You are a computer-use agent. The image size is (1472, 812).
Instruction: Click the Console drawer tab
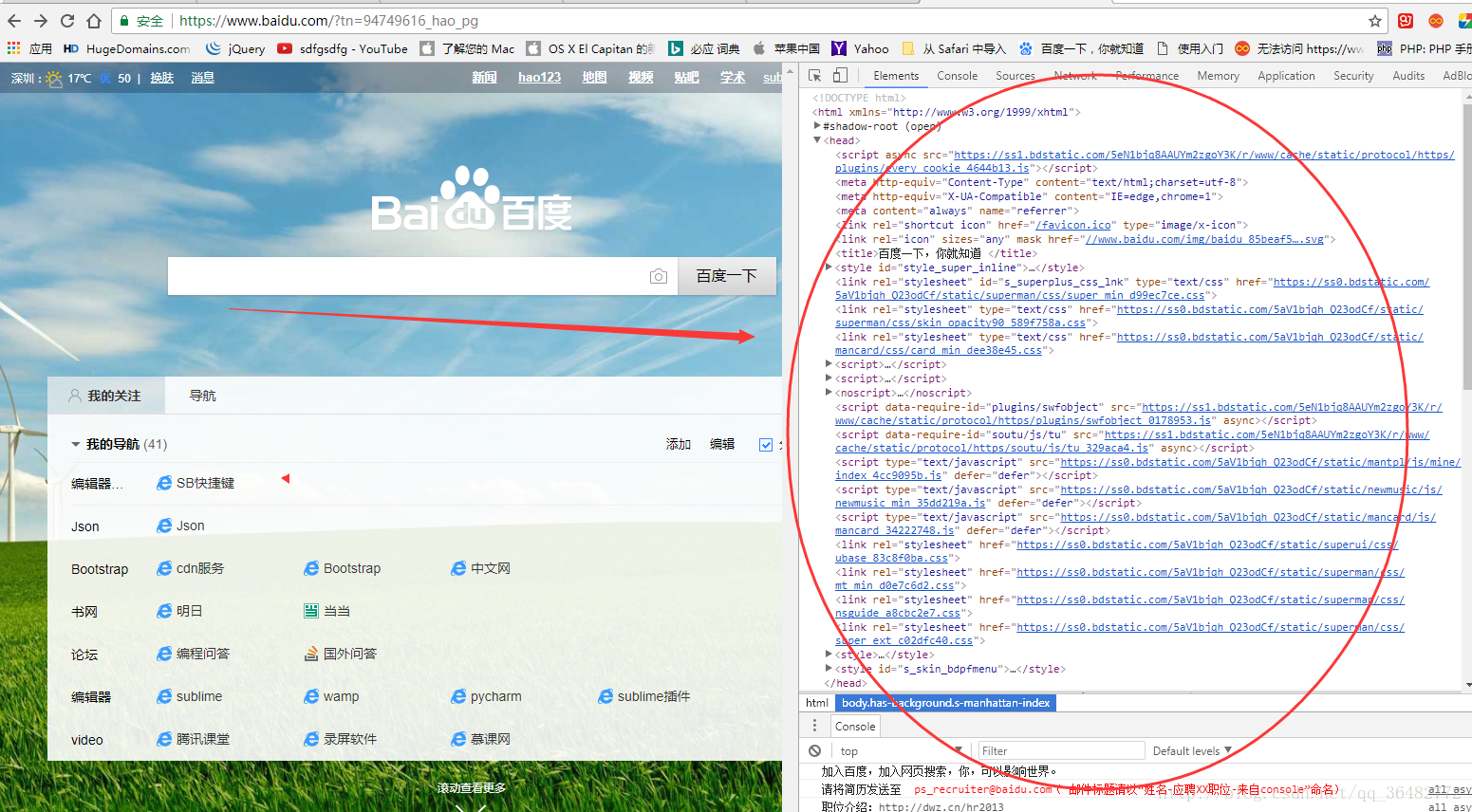[855, 726]
